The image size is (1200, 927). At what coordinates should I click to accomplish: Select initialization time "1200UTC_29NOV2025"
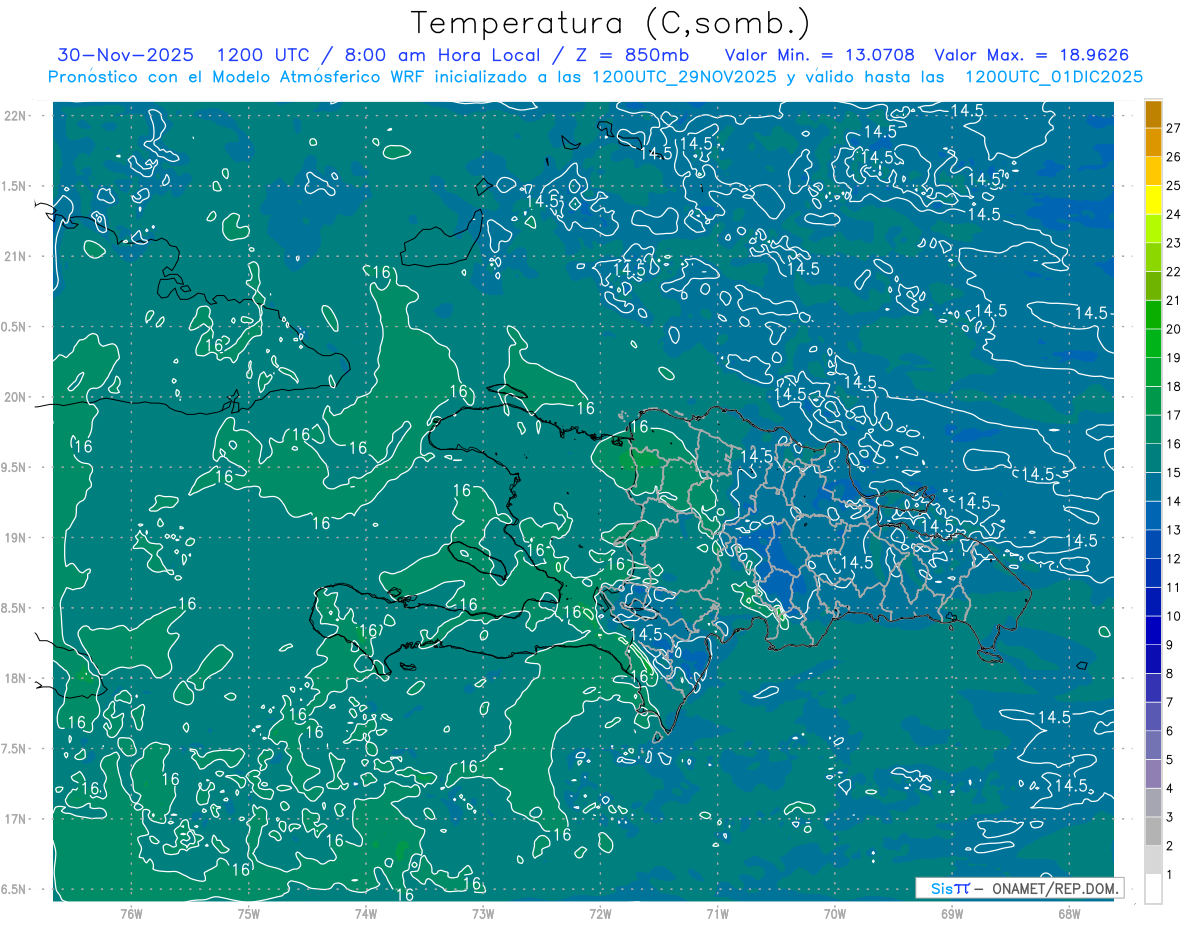tap(685, 77)
